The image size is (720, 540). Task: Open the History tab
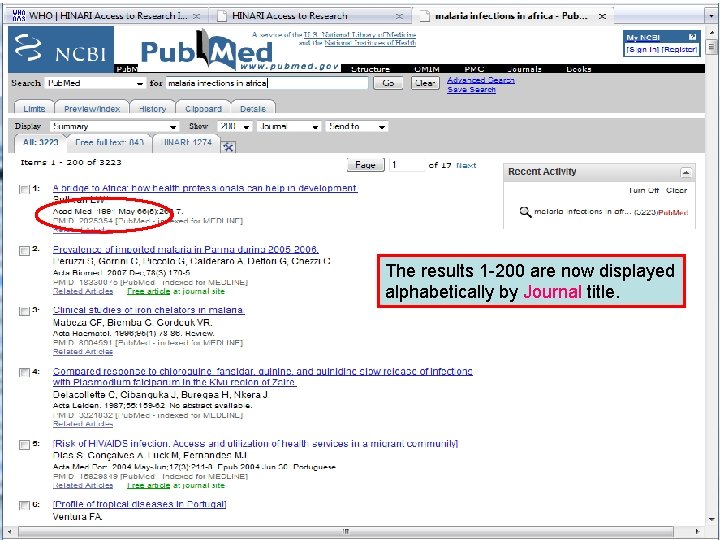click(152, 108)
